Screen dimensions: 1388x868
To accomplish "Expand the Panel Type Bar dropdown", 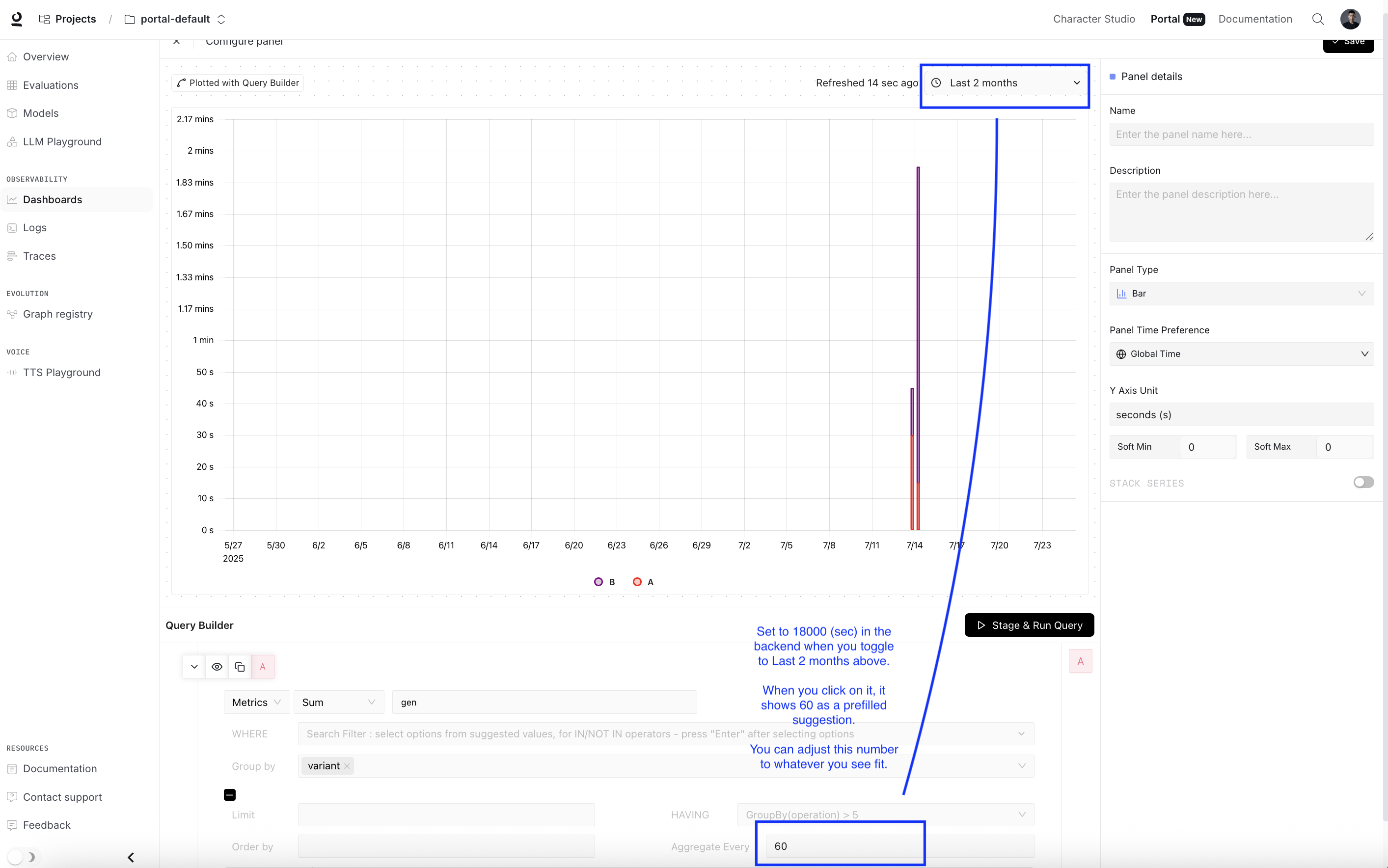I will pos(1241,294).
